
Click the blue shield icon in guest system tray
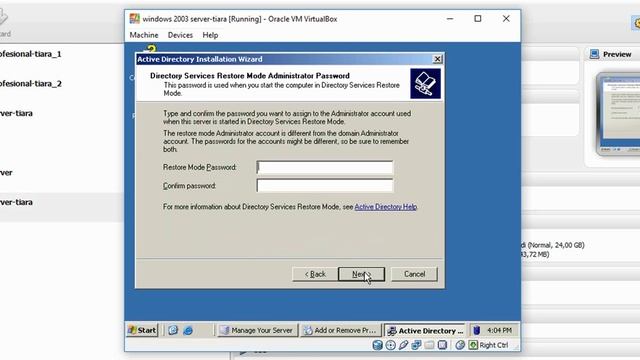tap(476, 330)
